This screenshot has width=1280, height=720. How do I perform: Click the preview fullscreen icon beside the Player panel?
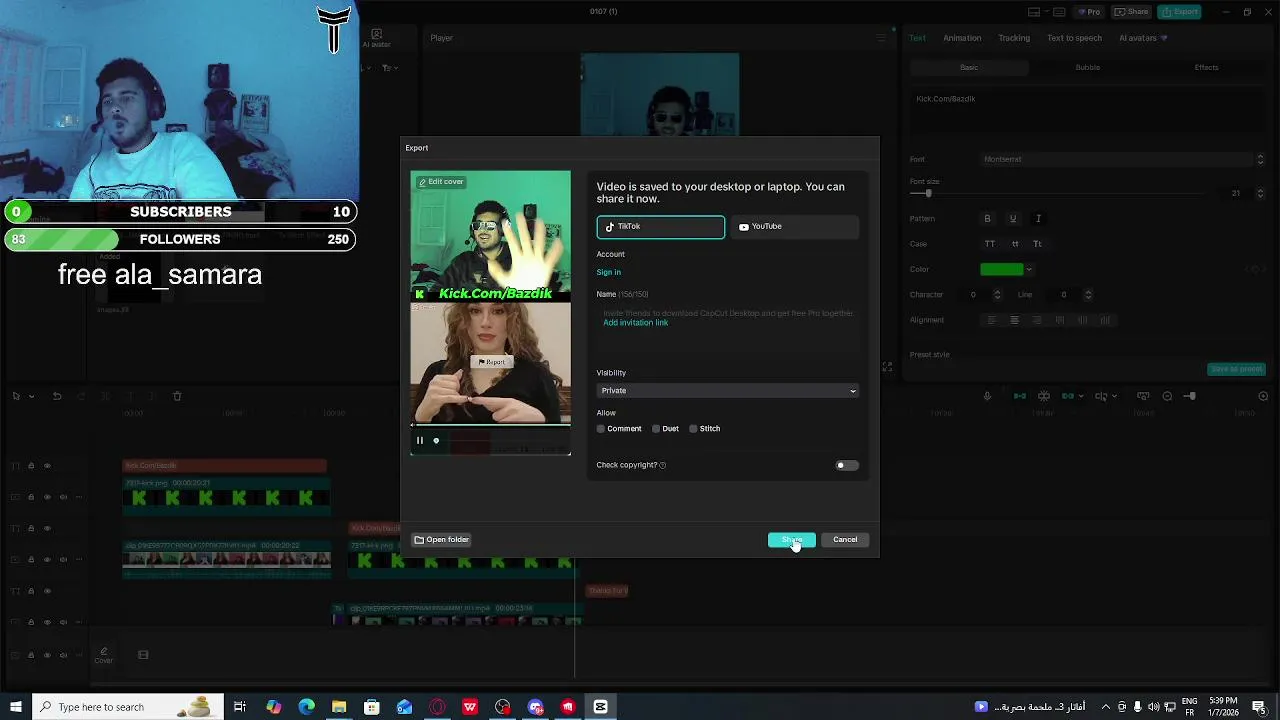pos(887,367)
